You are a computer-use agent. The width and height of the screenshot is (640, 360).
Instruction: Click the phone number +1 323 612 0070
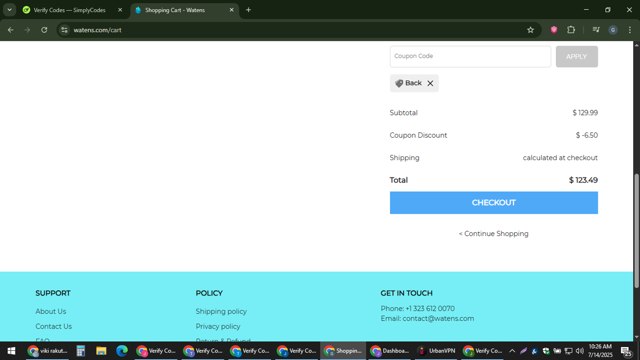430,308
